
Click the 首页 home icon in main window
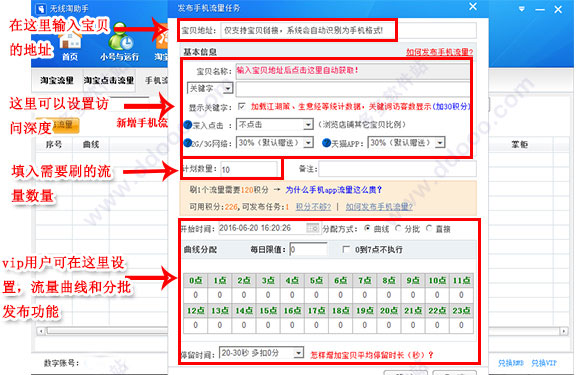point(70,41)
